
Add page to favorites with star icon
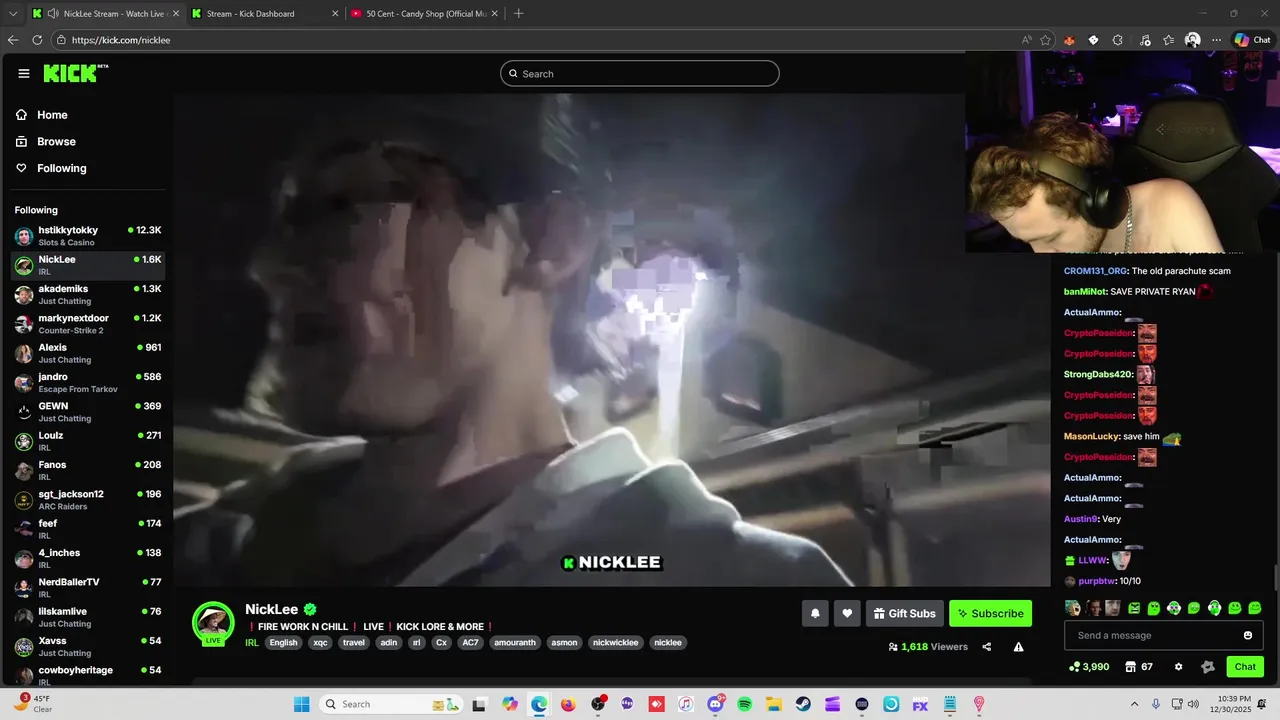tap(1045, 40)
